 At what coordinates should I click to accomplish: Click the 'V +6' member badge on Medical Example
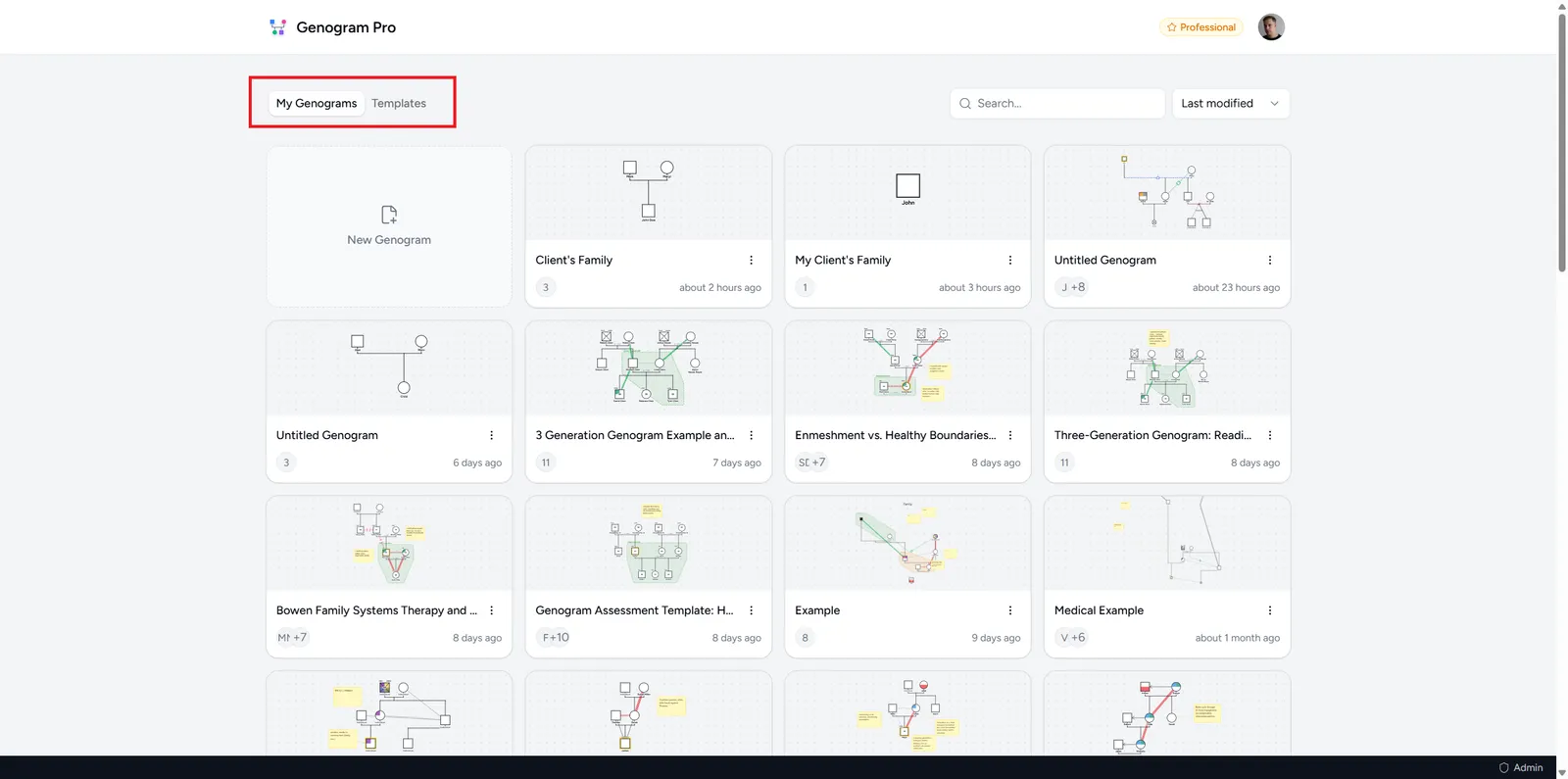click(x=1073, y=638)
